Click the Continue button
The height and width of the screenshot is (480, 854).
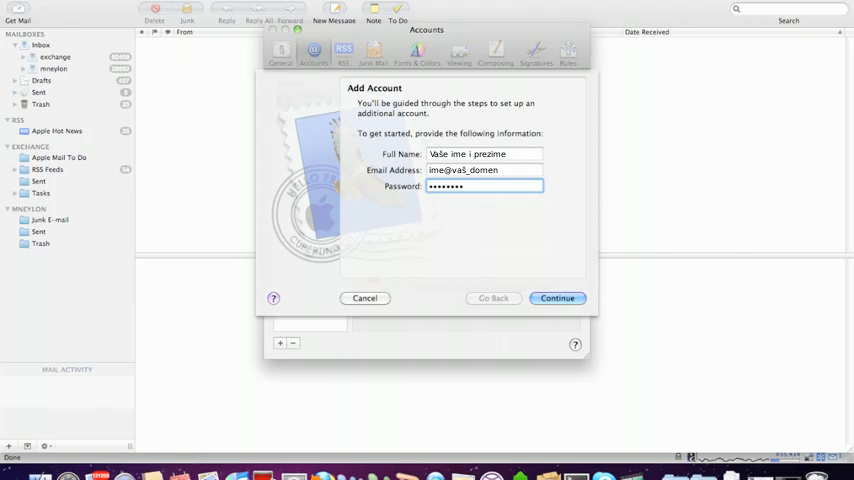coord(558,299)
